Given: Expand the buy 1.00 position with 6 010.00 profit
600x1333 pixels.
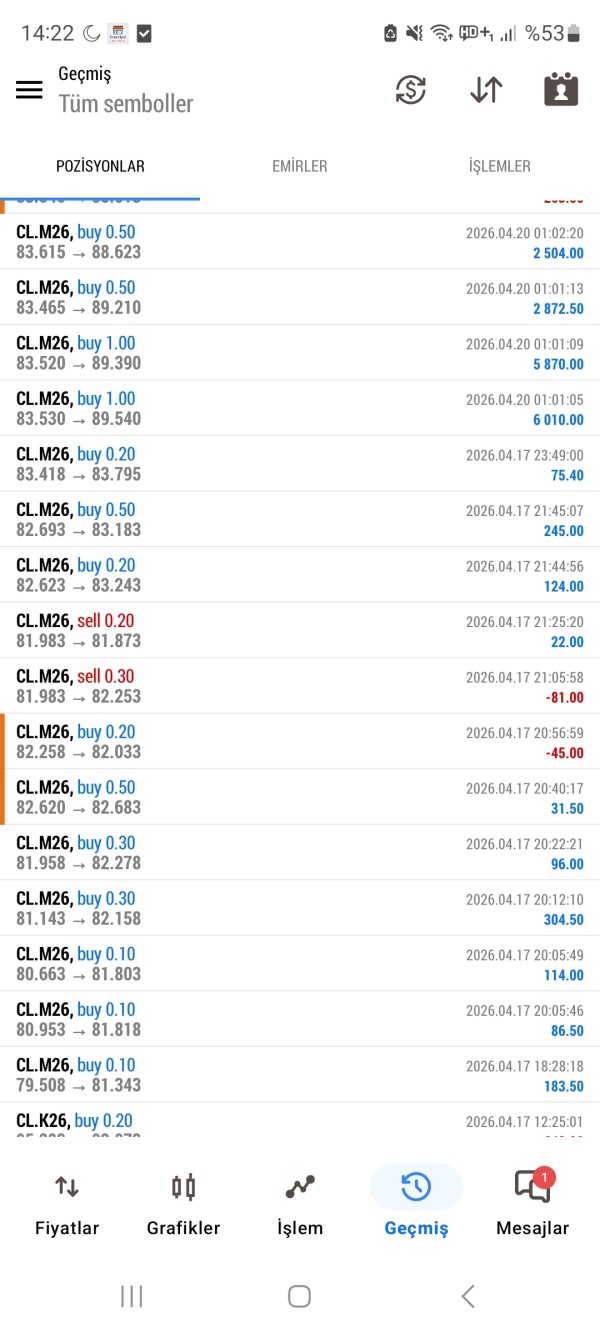Looking at the screenshot, I should tap(300, 408).
